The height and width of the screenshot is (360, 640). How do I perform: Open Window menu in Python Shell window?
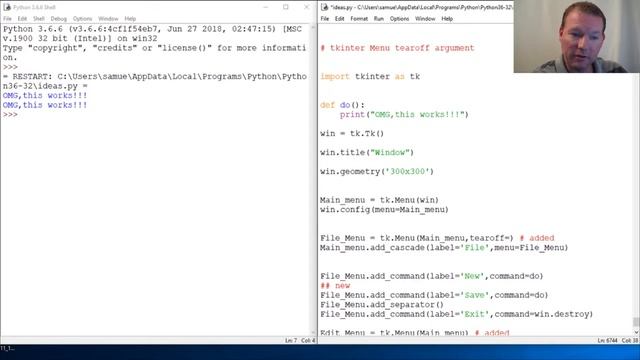[108, 19]
